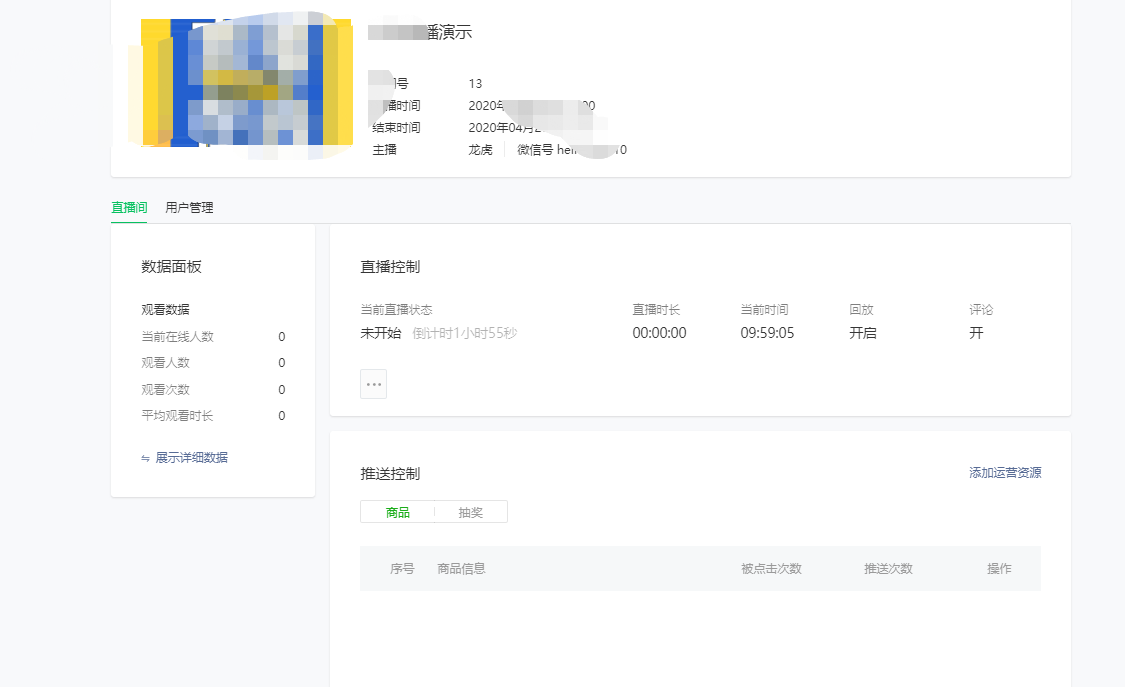Click the anchor name 龙虎
Image resolution: width=1125 pixels, height=687 pixels.
click(x=480, y=149)
